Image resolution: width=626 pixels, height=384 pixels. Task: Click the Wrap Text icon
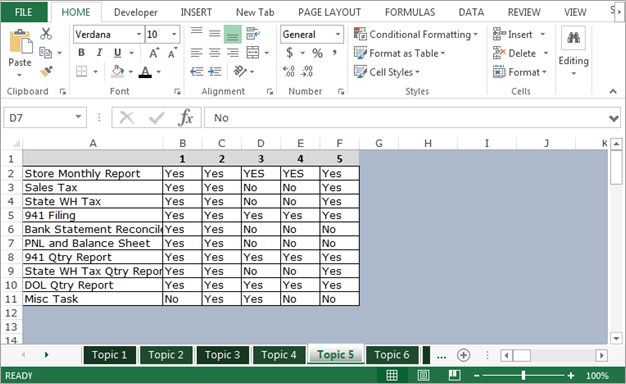pyautogui.click(x=253, y=34)
